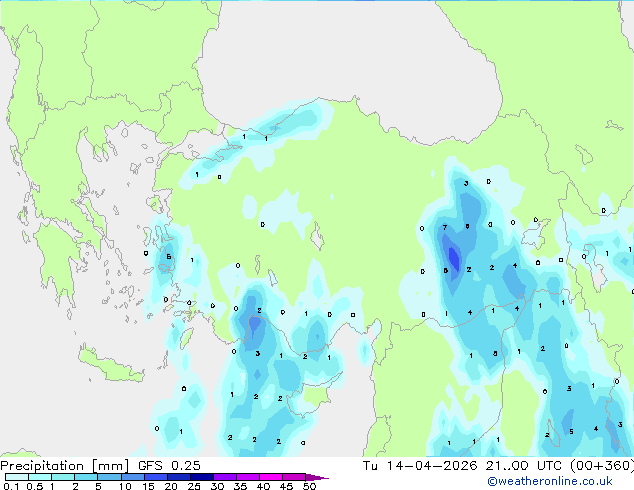Pick the legend swatch between 45 and 50
Image resolution: width=634 pixels, height=490 pixels.
(294, 477)
